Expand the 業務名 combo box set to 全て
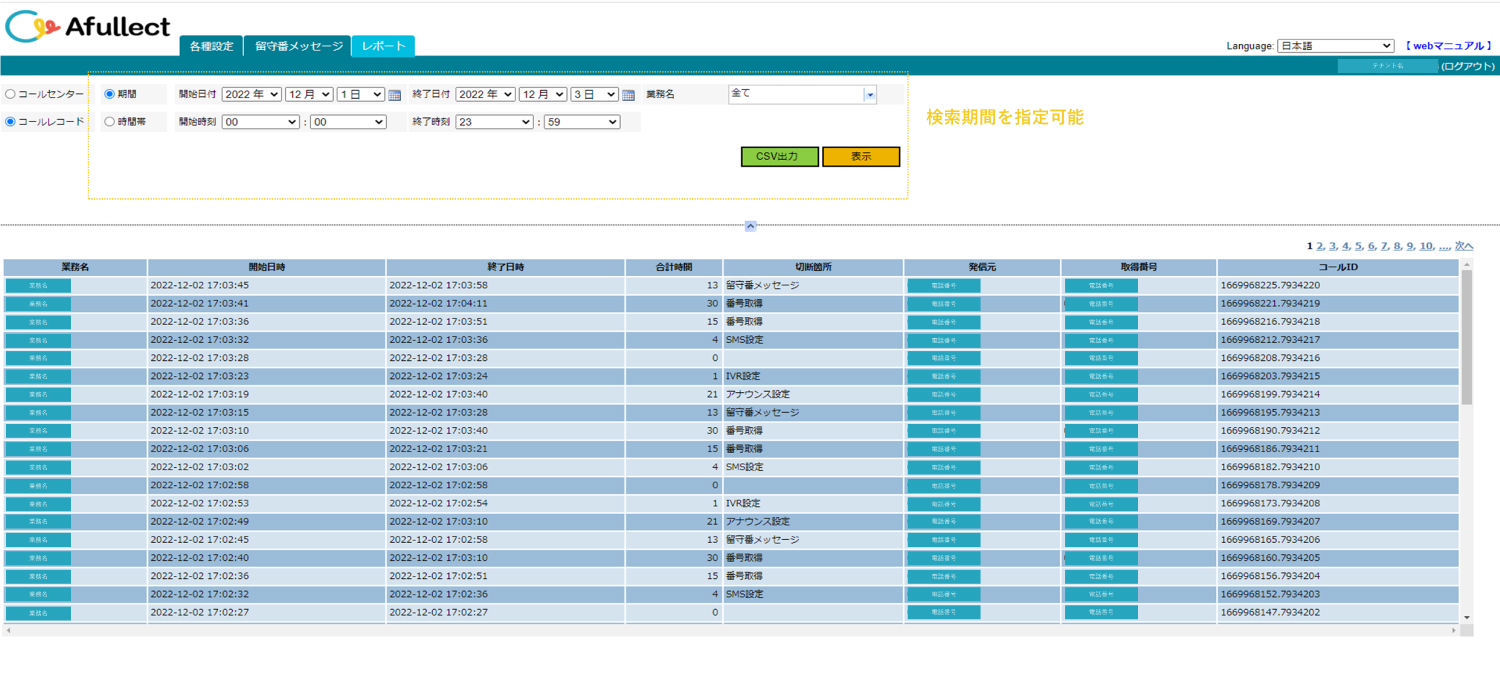 coord(869,95)
